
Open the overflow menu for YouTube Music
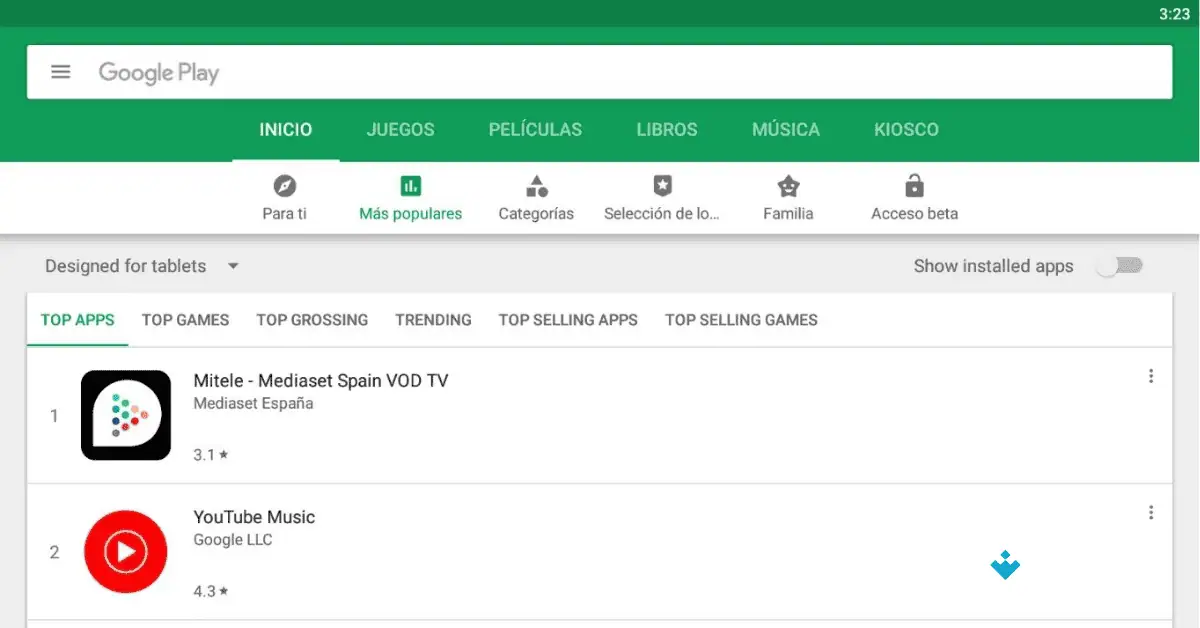click(x=1149, y=511)
